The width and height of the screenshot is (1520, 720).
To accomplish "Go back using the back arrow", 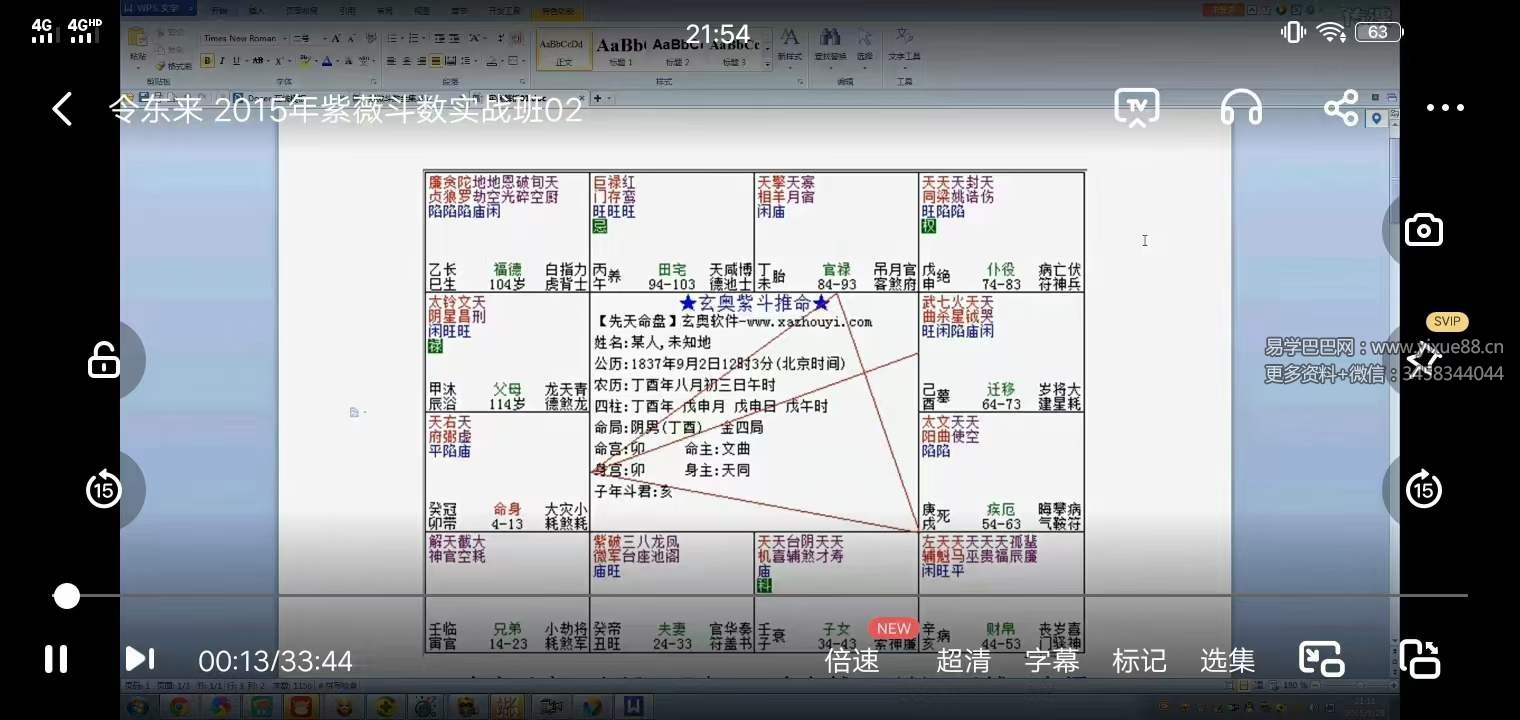I will click(x=62, y=108).
